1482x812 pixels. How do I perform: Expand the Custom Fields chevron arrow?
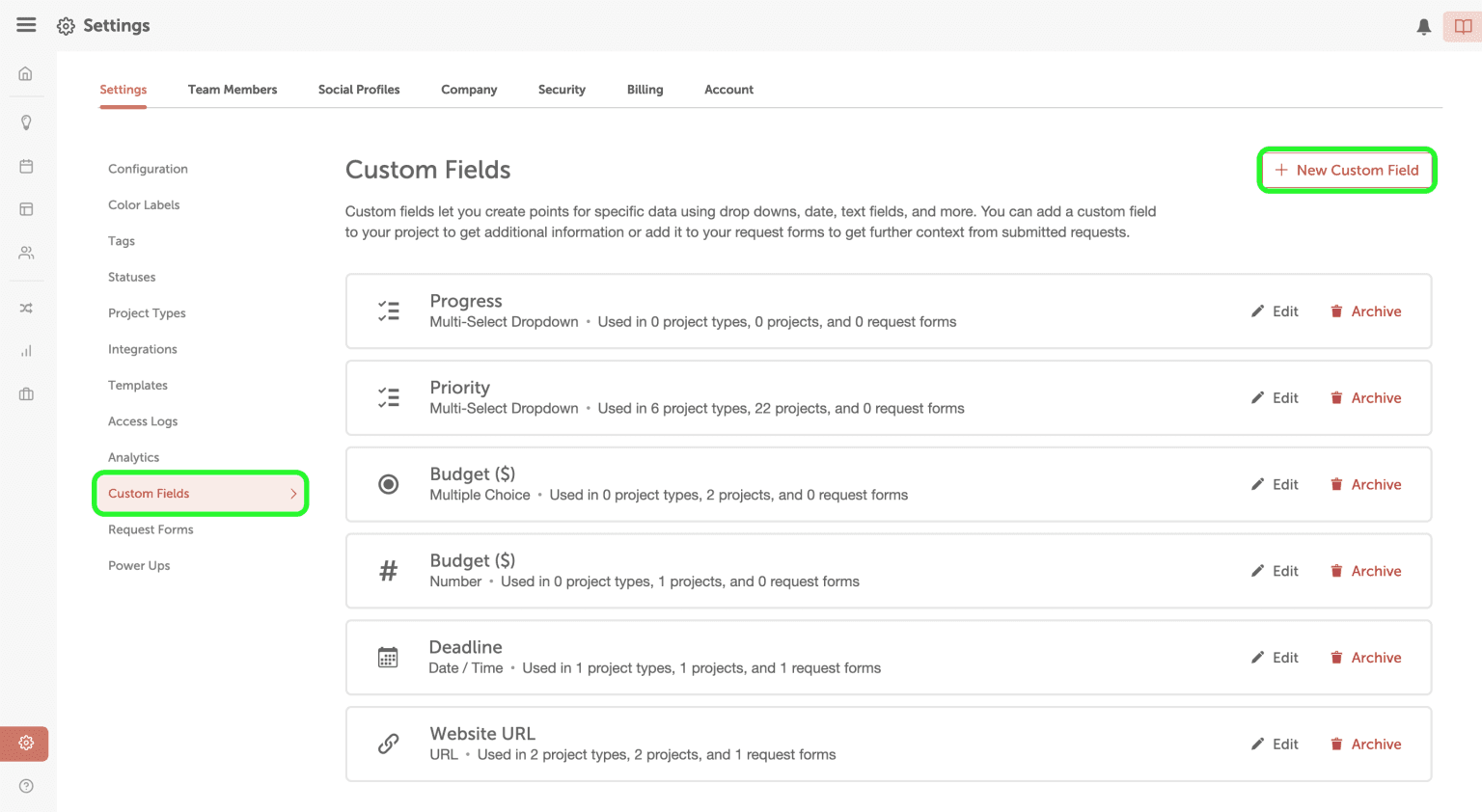293,494
